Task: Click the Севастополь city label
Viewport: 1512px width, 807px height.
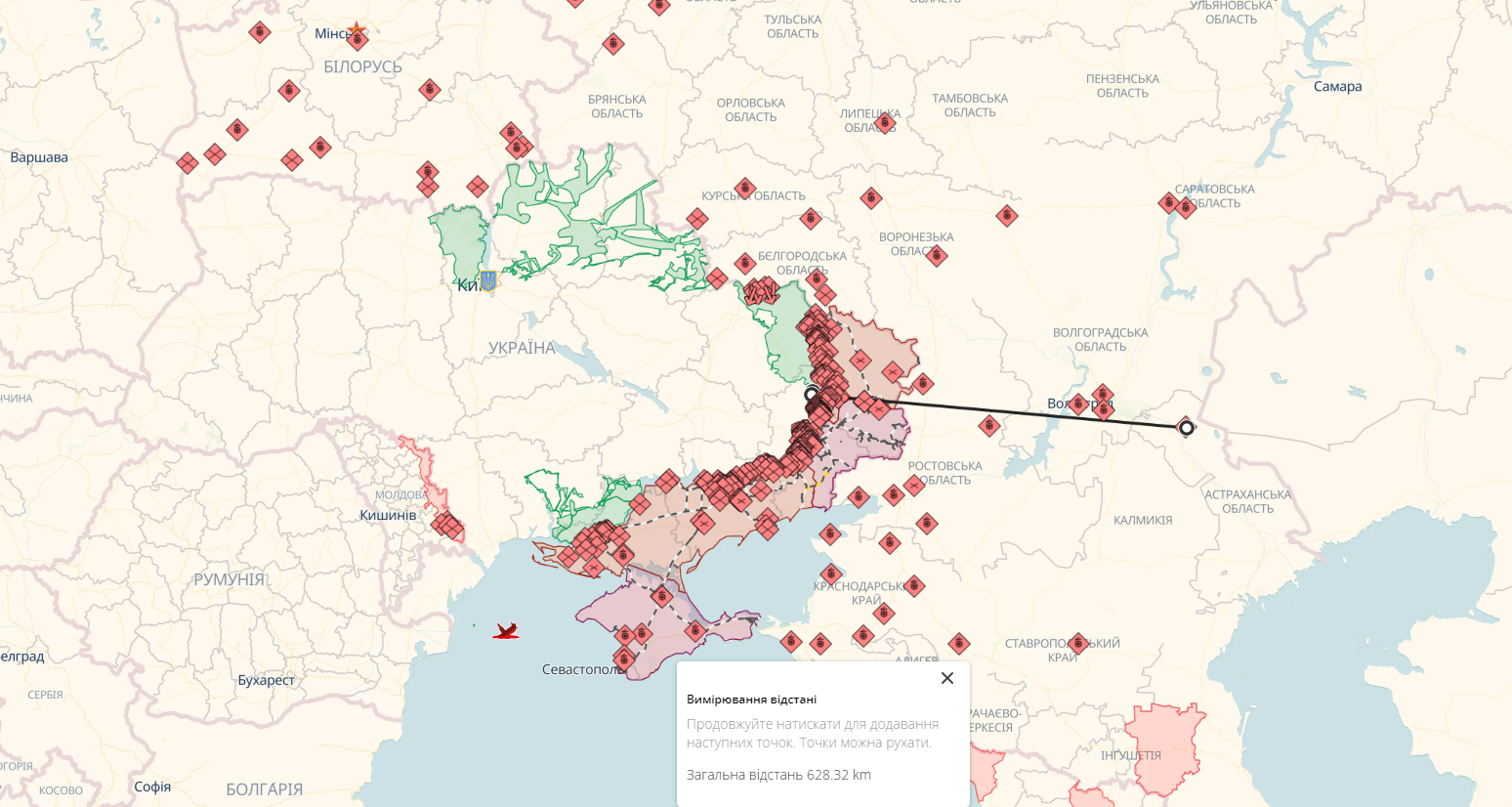Action: pyautogui.click(x=582, y=669)
